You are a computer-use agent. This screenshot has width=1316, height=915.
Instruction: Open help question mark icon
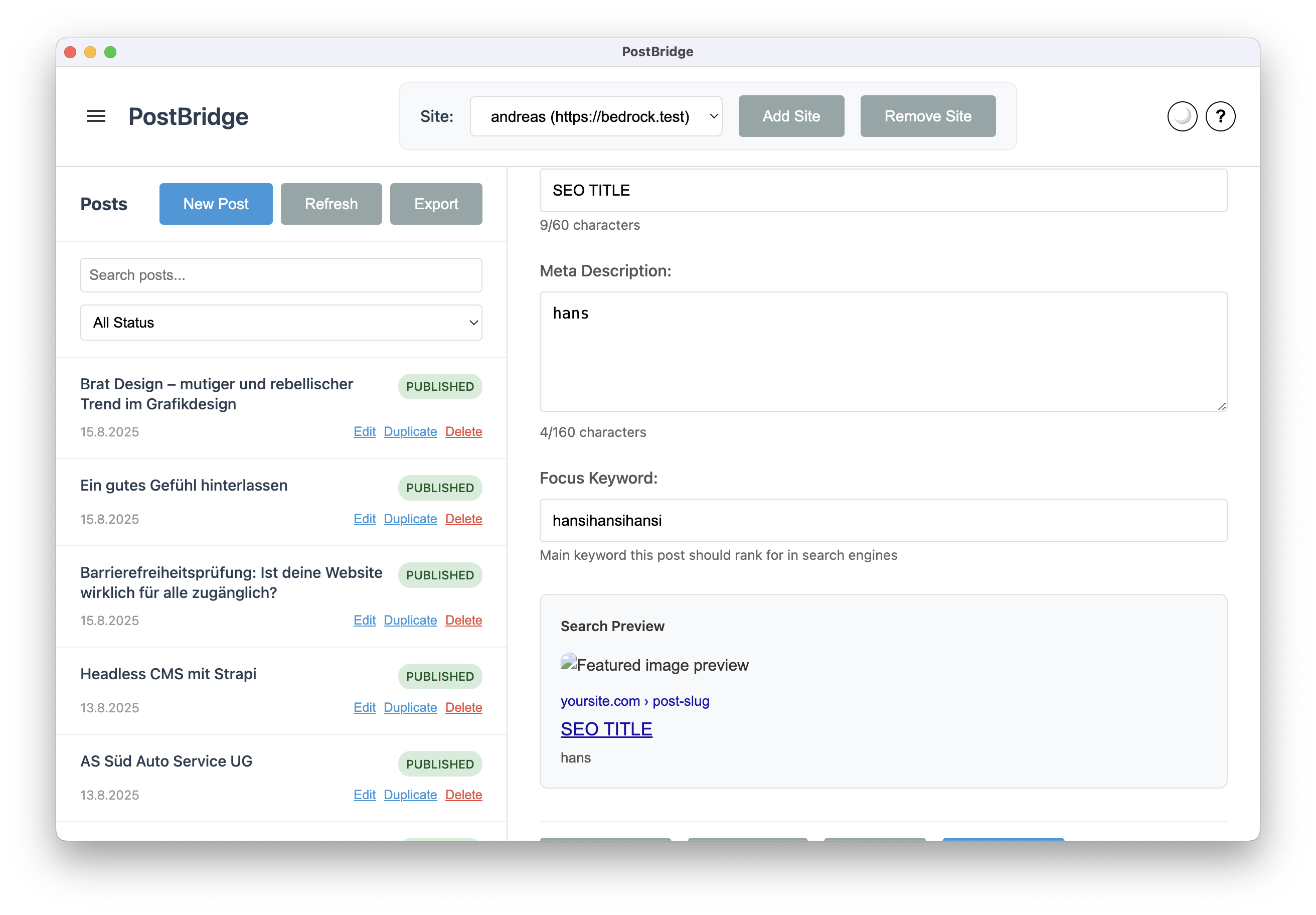[x=1220, y=116]
